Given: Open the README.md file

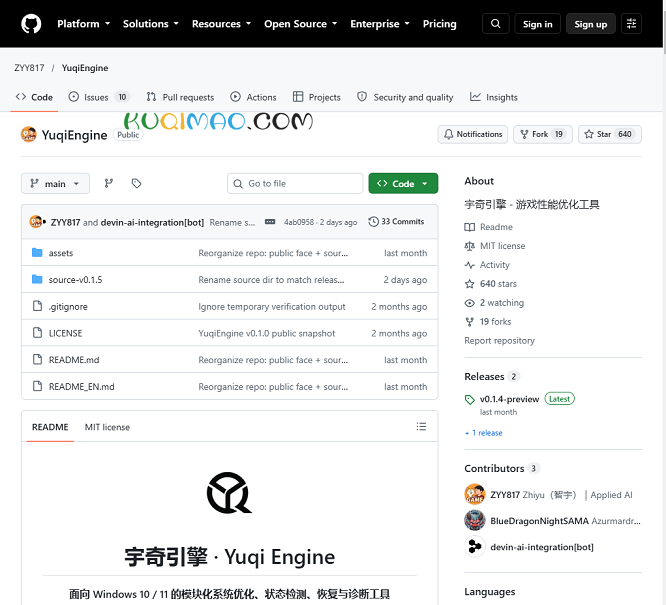Looking at the screenshot, I should [x=74, y=360].
